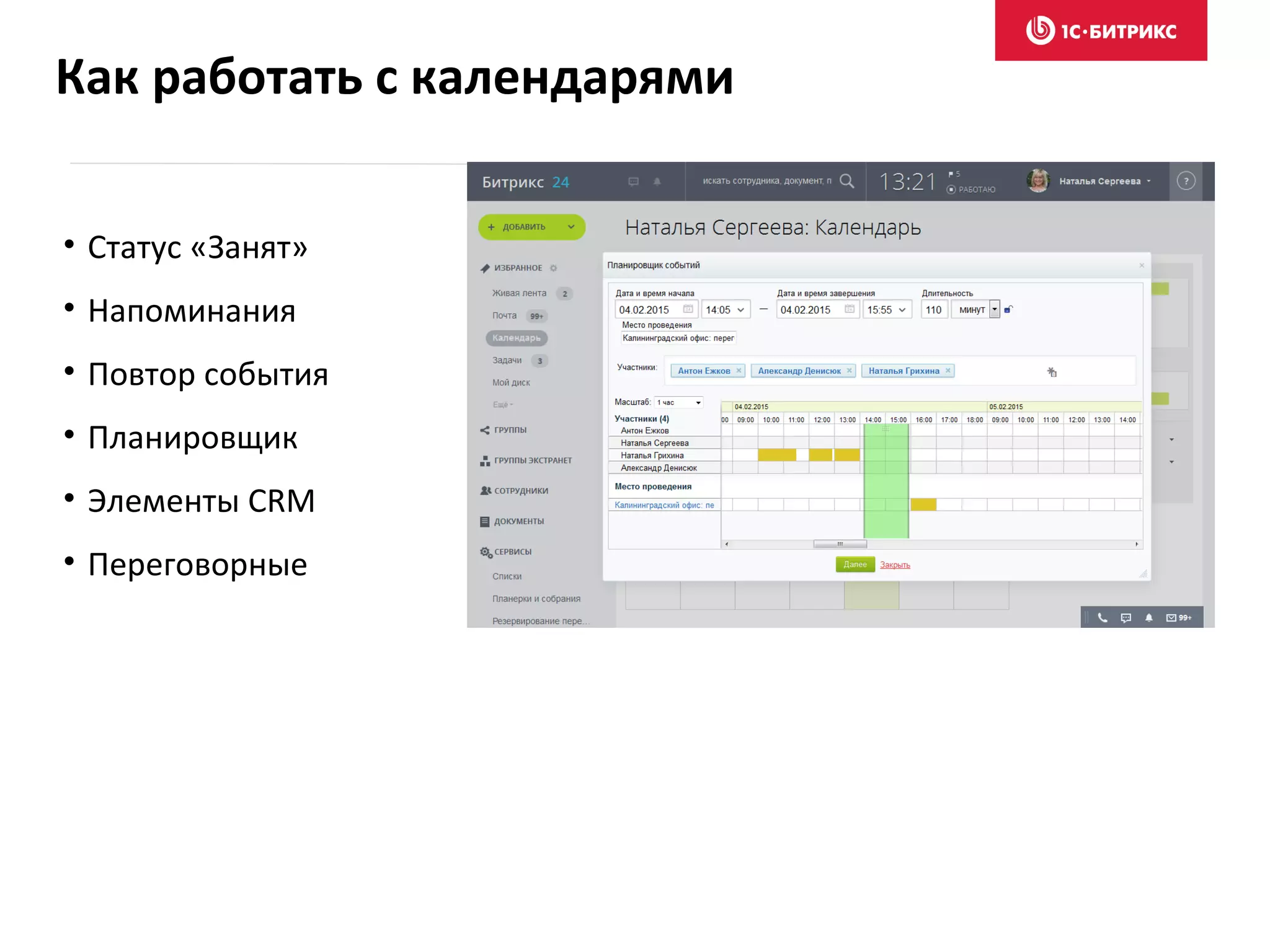
Task: Open end date calendar picker icon
Action: click(x=850, y=309)
